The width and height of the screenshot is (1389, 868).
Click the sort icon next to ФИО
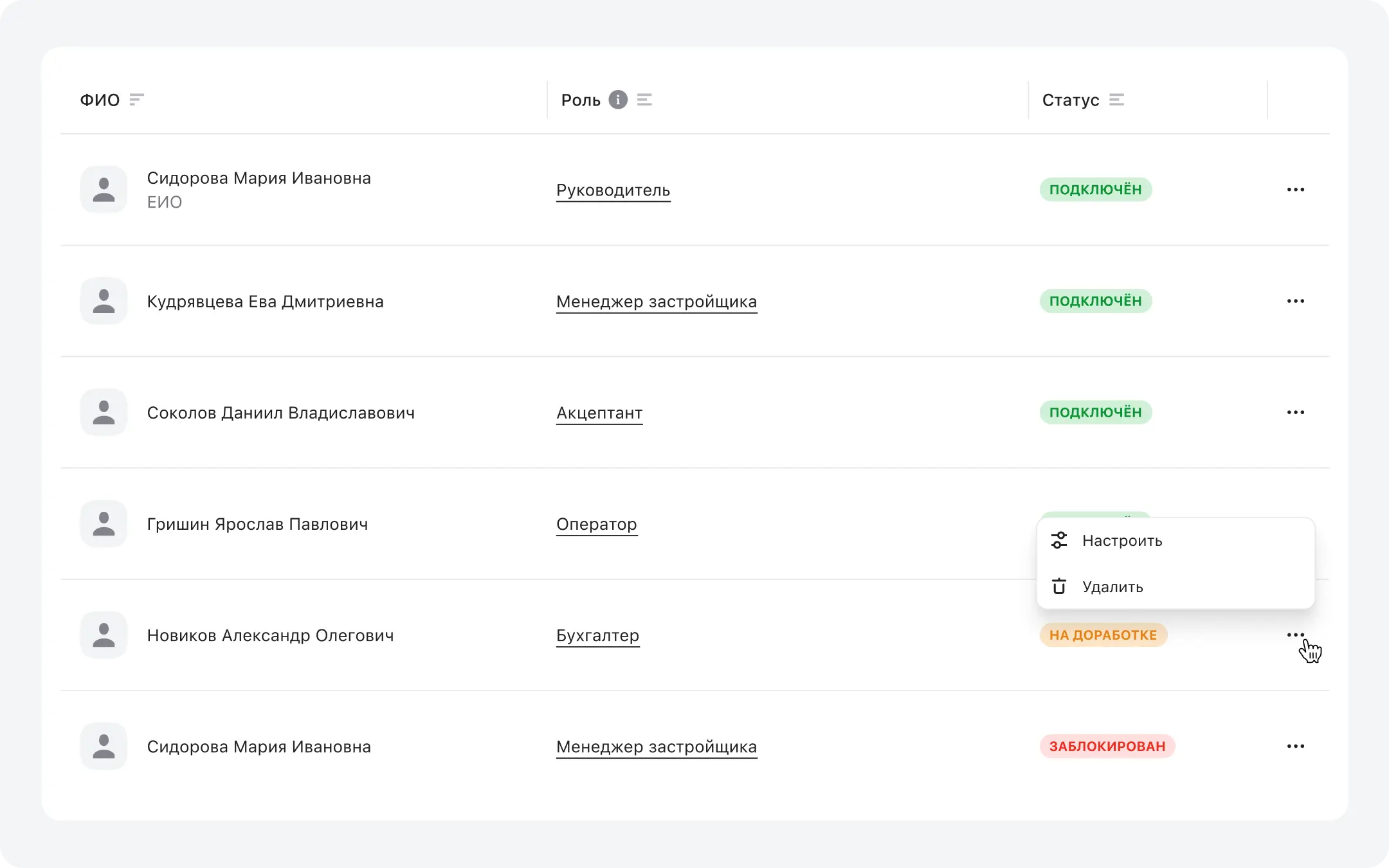point(136,100)
